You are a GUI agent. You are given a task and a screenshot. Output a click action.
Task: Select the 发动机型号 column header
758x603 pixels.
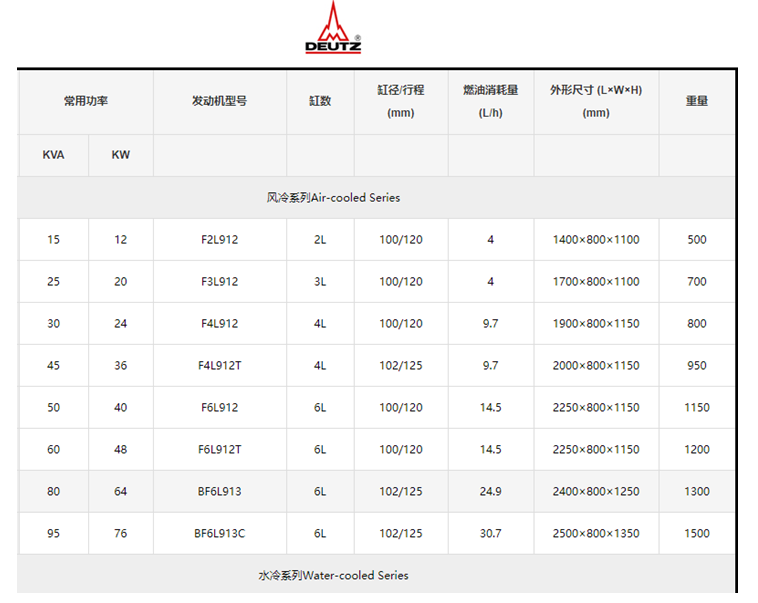(x=219, y=101)
